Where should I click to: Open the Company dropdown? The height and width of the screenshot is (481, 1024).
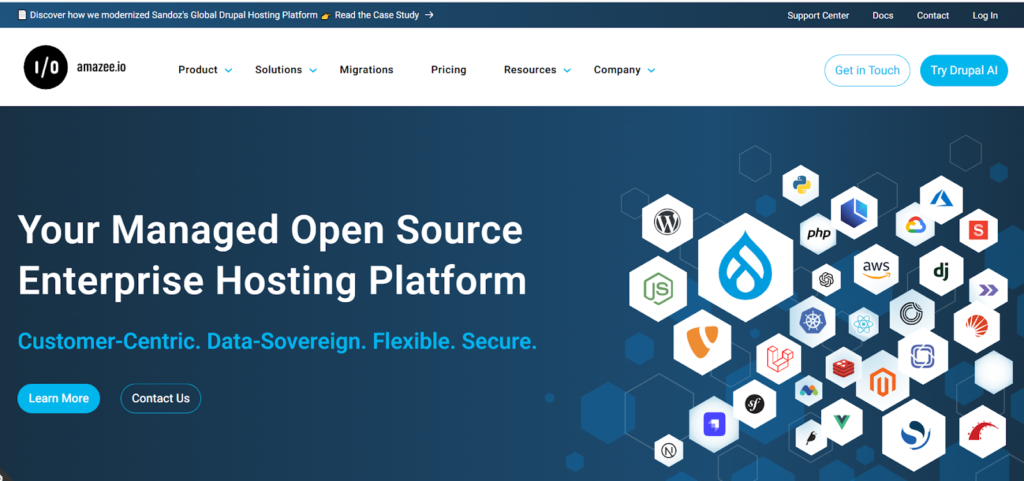tap(624, 70)
